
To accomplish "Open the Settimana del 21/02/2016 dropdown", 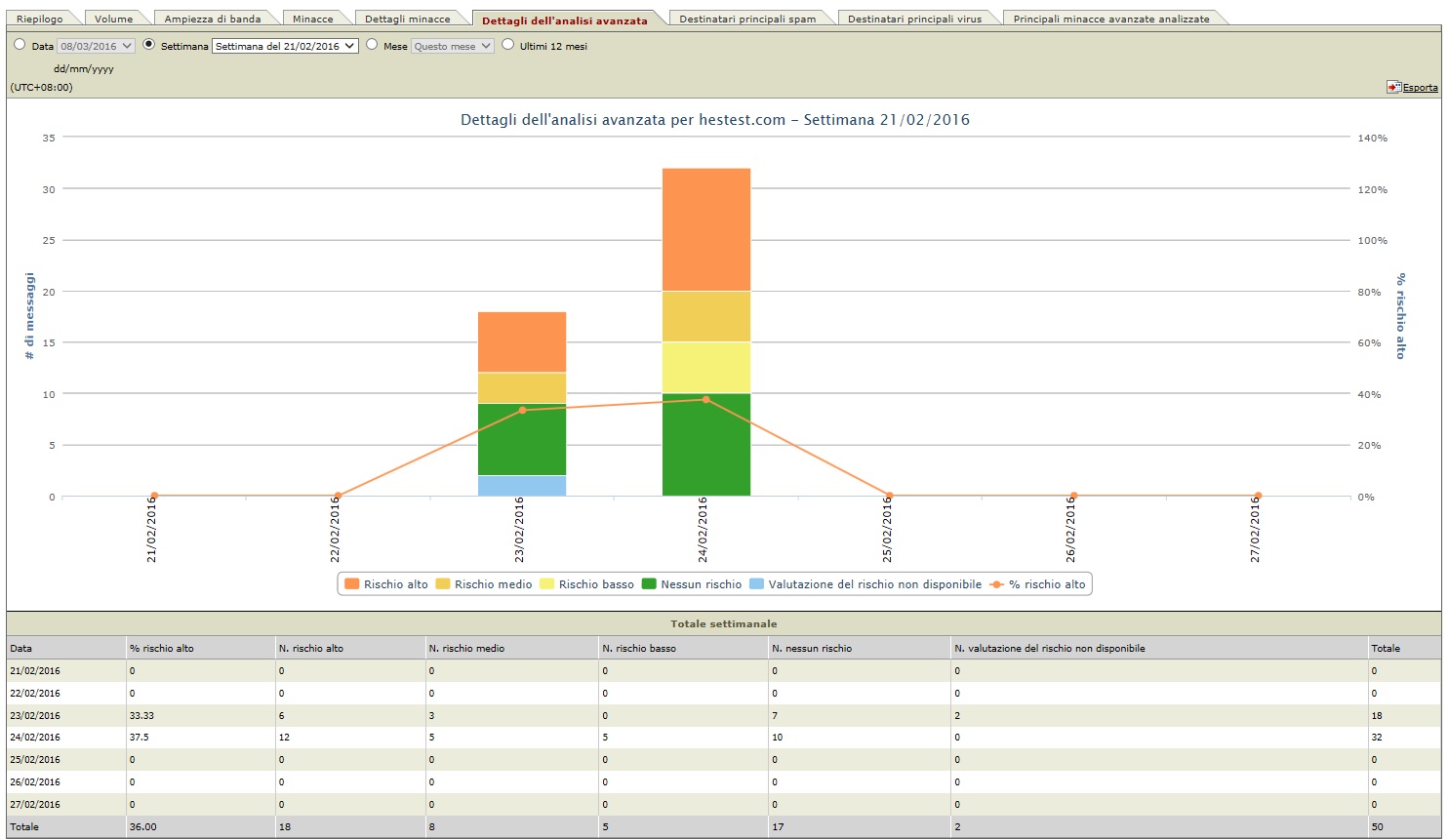I will (x=285, y=46).
